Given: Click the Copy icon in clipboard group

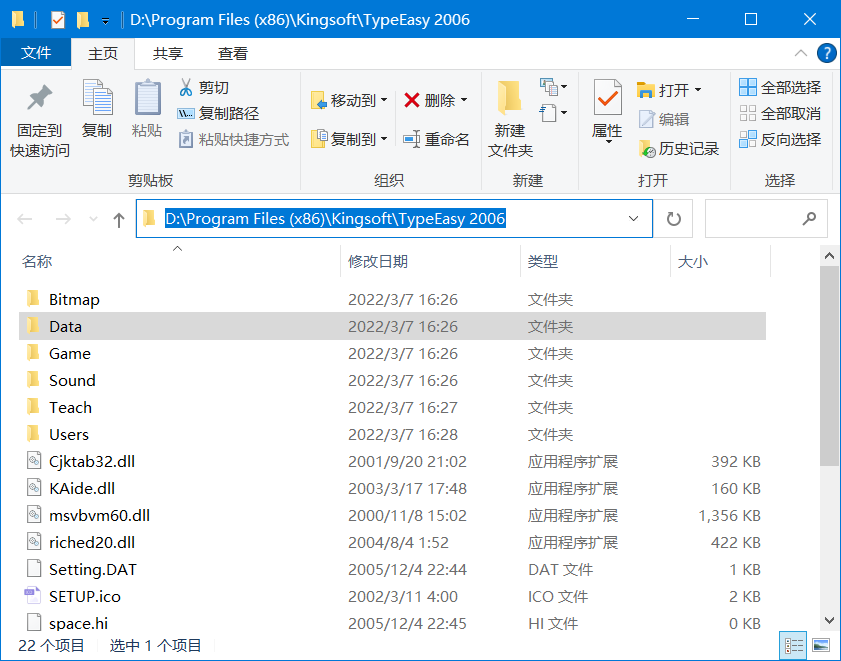Looking at the screenshot, I should click(97, 100).
